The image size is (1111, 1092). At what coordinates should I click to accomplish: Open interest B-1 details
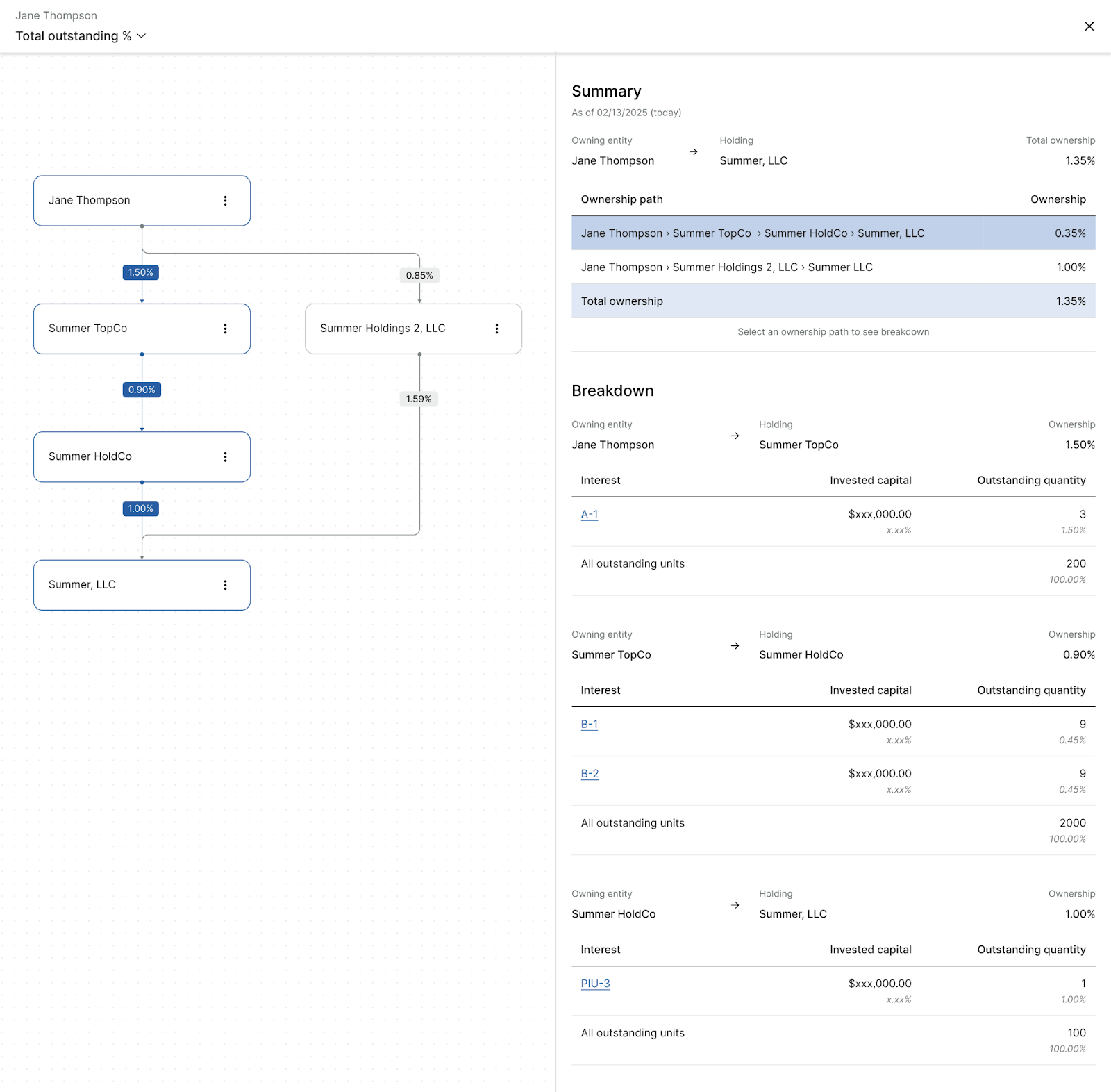coord(589,724)
